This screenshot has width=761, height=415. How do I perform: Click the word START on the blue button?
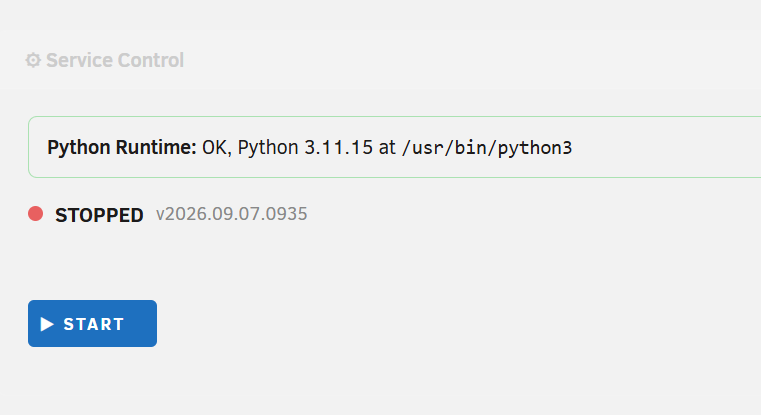pyautogui.click(x=94, y=324)
